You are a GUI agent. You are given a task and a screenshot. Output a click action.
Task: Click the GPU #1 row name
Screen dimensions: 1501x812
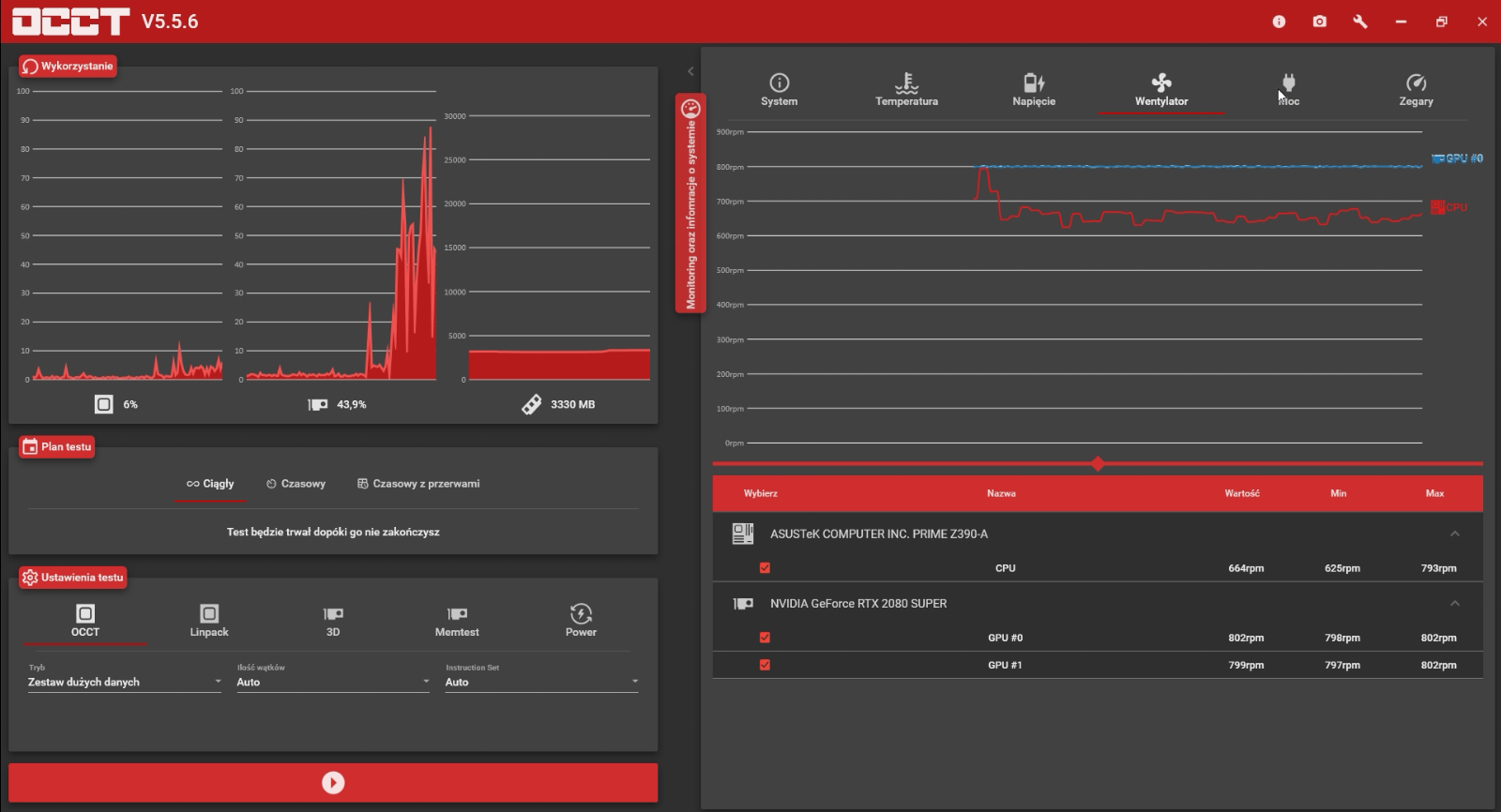(1005, 665)
